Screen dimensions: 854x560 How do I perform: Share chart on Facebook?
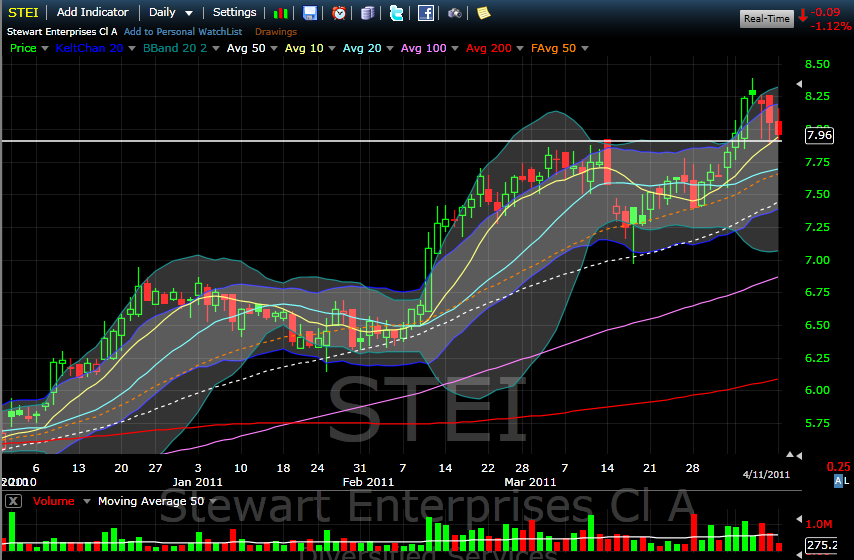(425, 13)
